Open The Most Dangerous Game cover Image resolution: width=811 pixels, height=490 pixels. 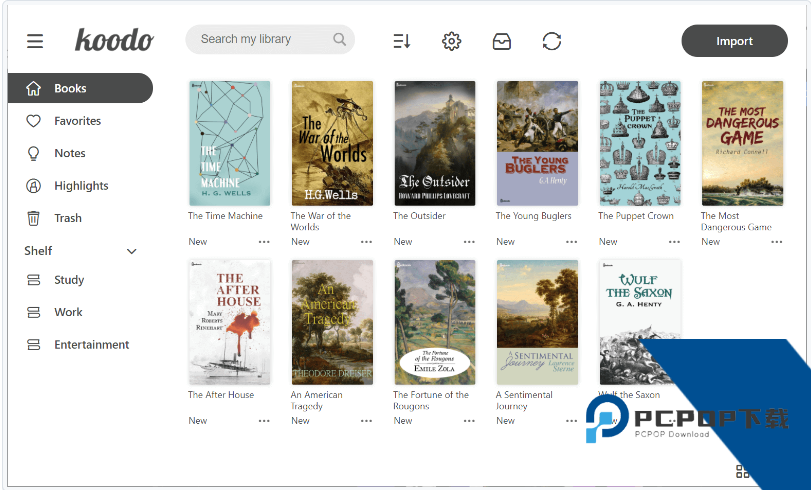[742, 143]
